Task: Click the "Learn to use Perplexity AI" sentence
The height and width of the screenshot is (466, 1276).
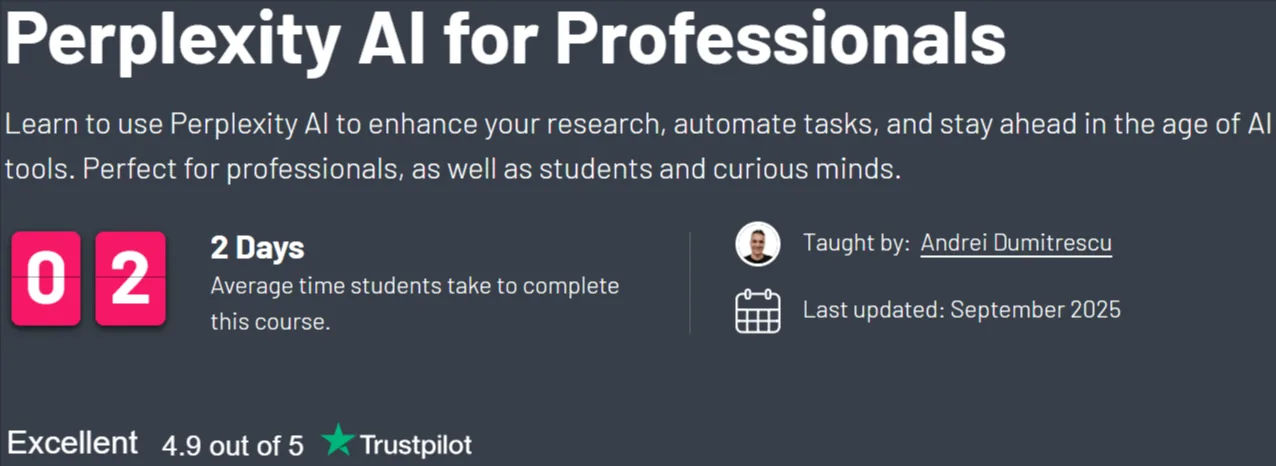Action: tap(638, 126)
